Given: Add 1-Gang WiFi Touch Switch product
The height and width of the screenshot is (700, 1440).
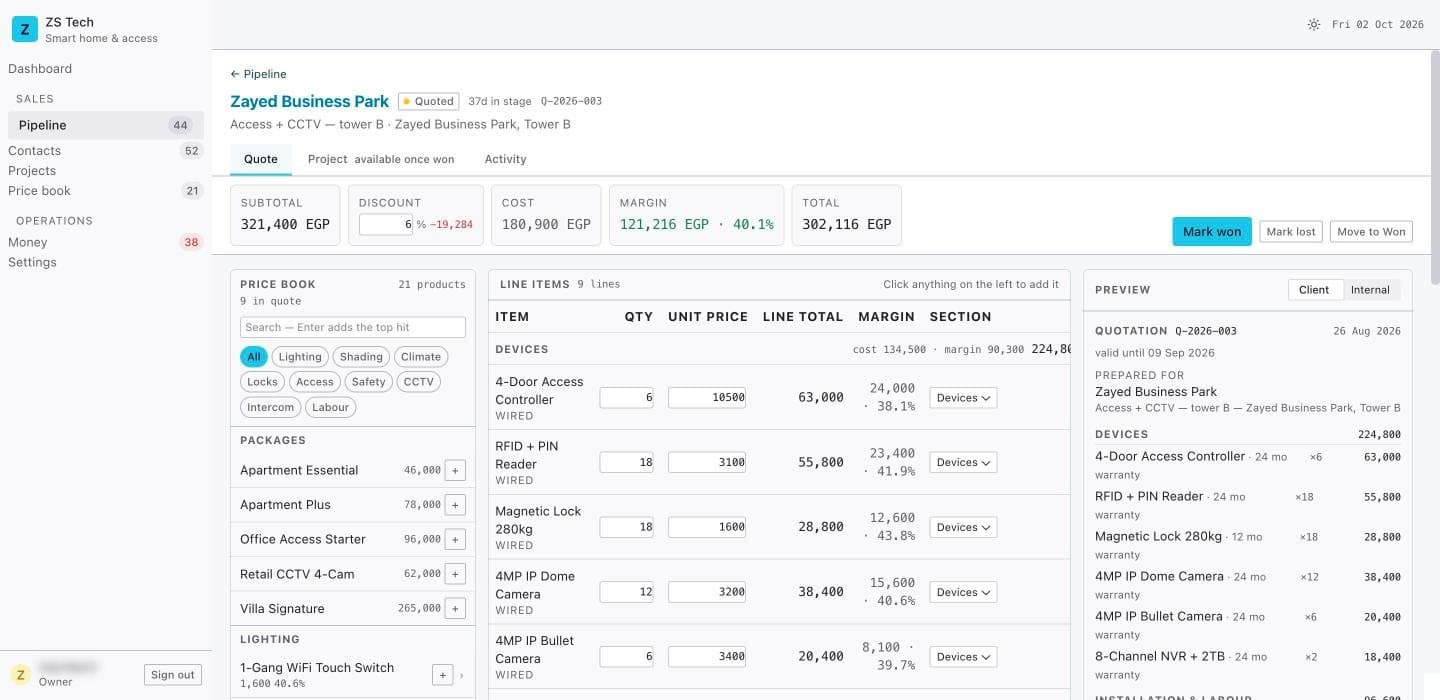Looking at the screenshot, I should [x=443, y=675].
